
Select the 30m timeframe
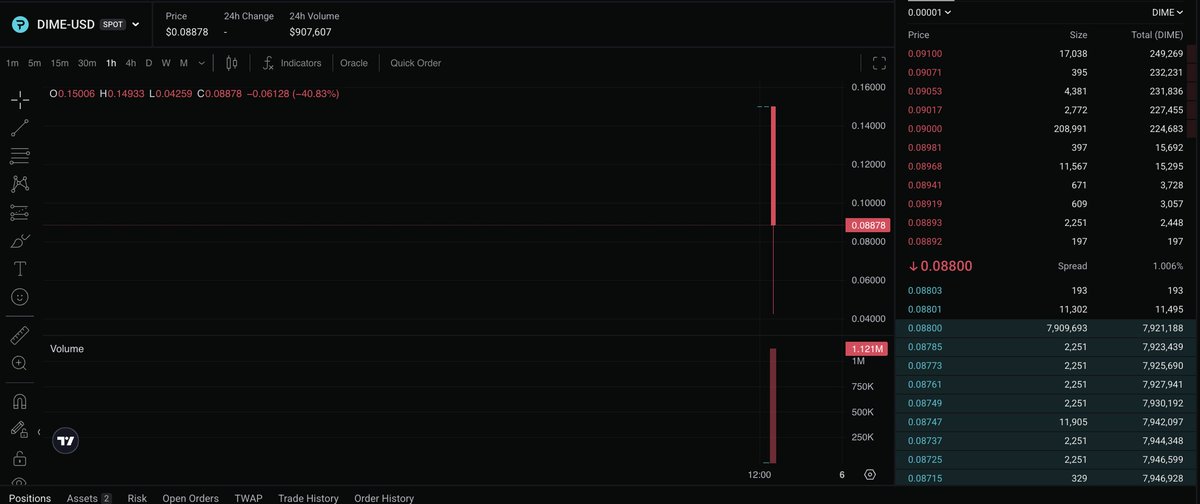pyautogui.click(x=87, y=63)
